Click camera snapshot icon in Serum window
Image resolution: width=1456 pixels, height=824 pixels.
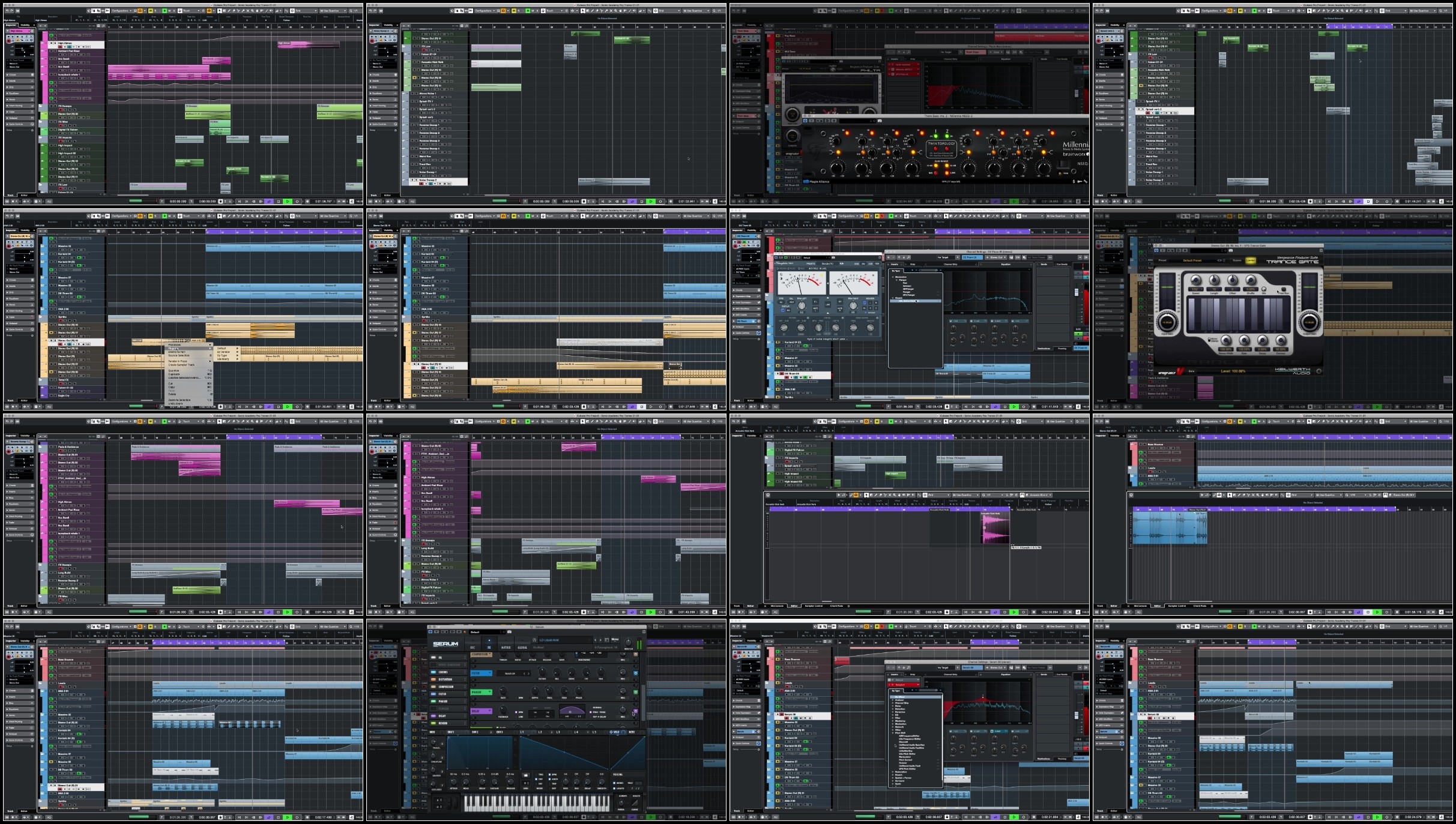point(509,632)
